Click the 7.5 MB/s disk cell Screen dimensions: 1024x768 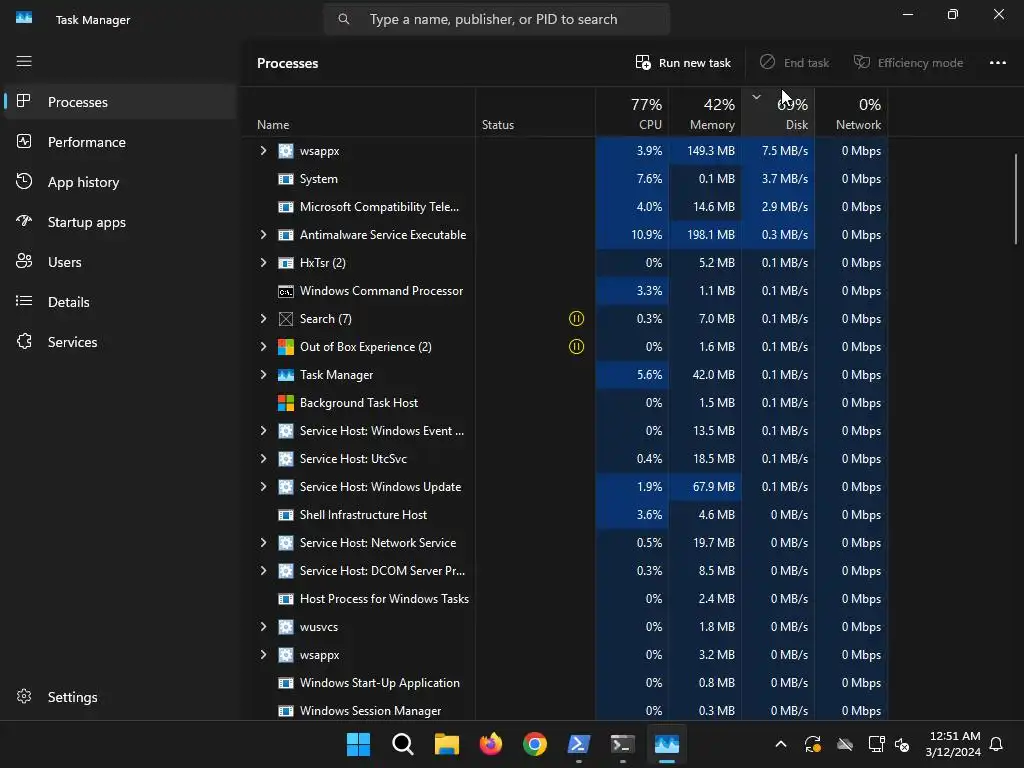[x=778, y=151]
